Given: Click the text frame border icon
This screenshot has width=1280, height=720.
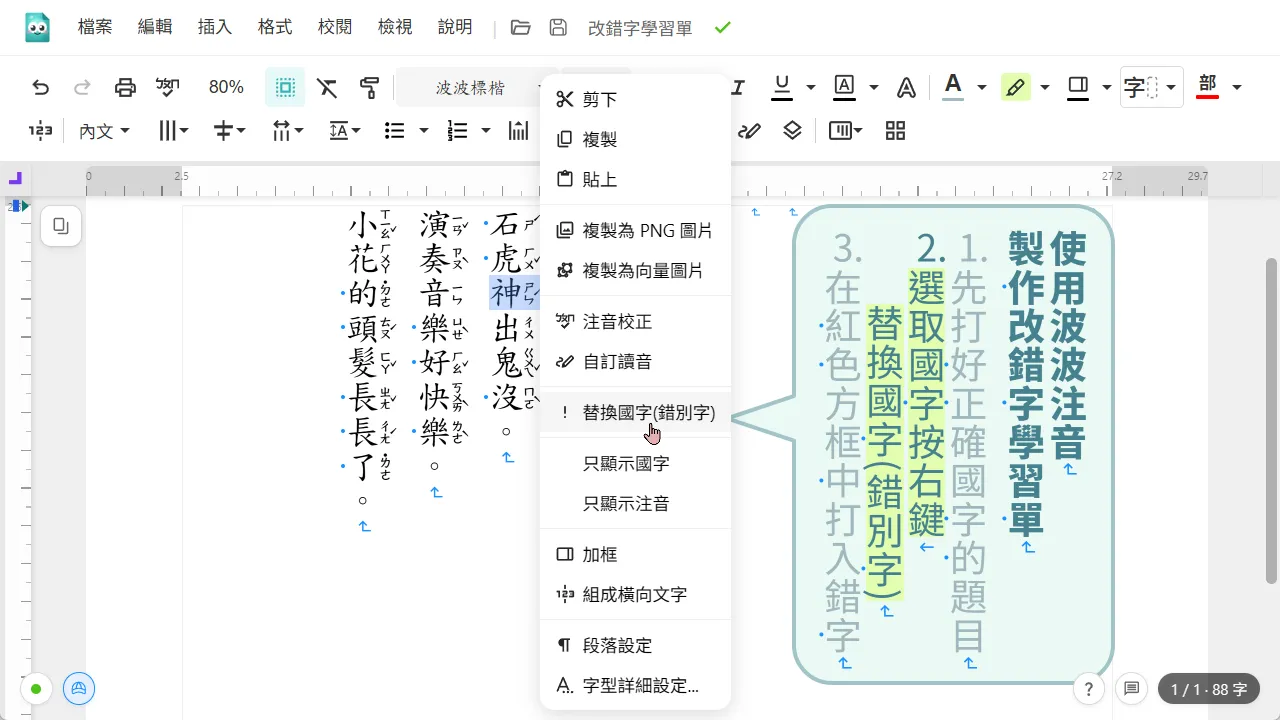Looking at the screenshot, I should click(x=1078, y=87).
